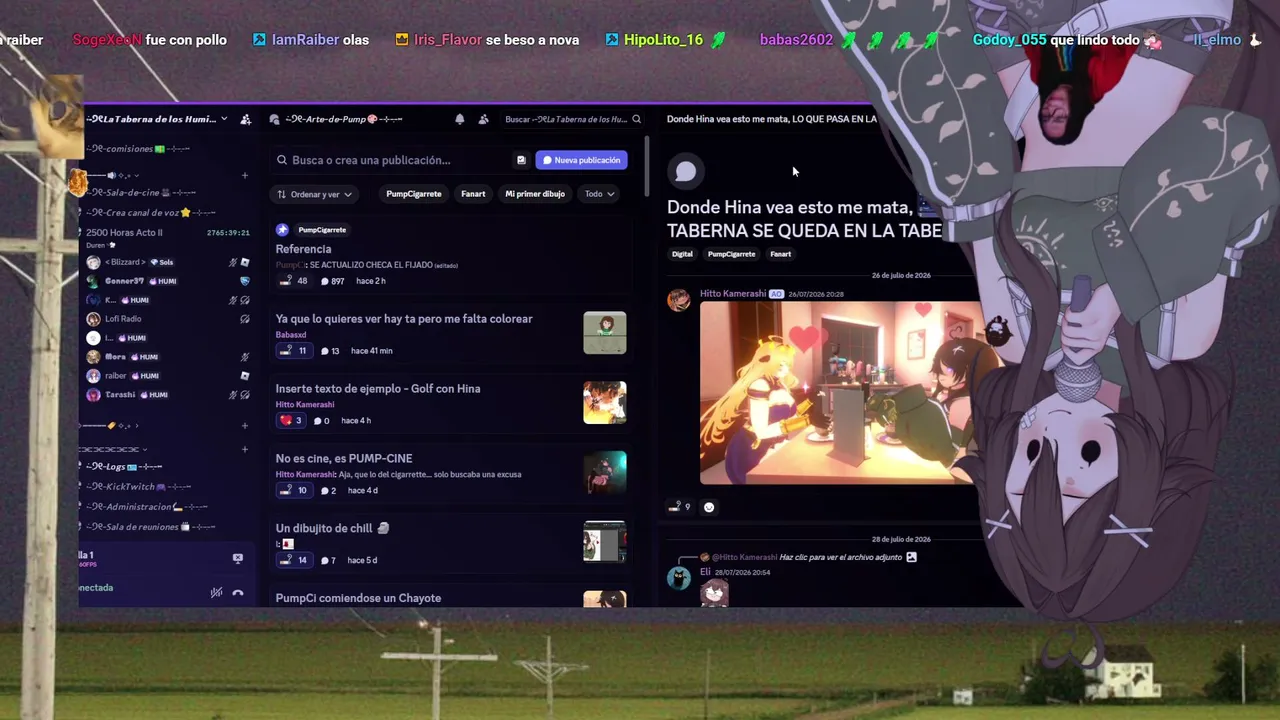Click the magnifier in the server search box

pyautogui.click(x=636, y=119)
